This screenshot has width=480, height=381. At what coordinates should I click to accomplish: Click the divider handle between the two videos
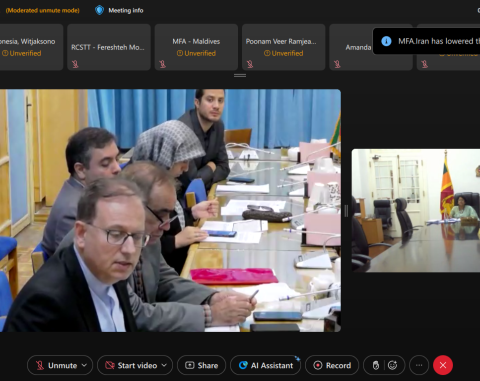tap(346, 211)
